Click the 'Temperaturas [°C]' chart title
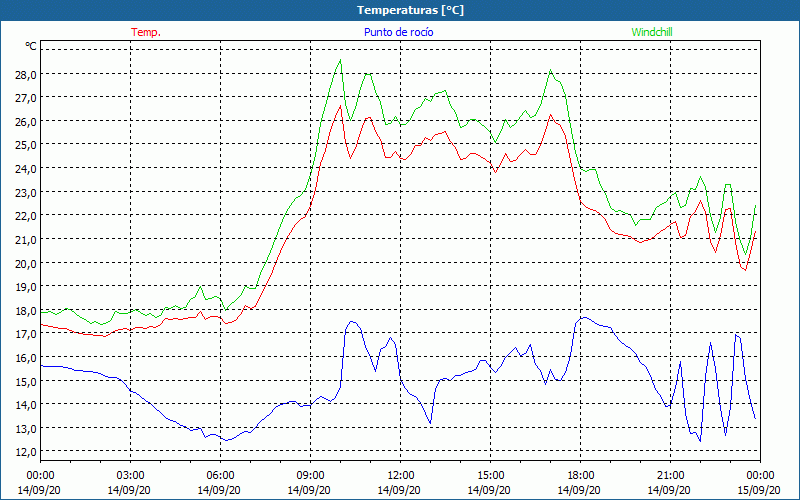 [x=410, y=10]
